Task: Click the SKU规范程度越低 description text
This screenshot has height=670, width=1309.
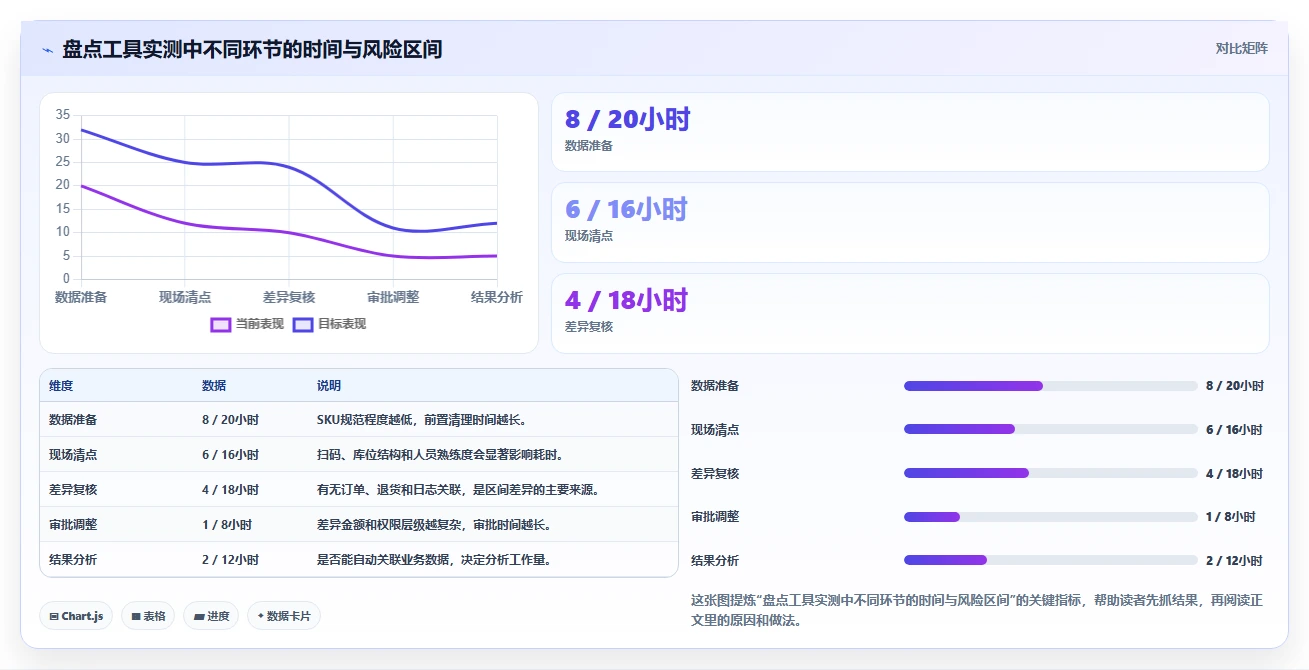Action: coord(422,420)
